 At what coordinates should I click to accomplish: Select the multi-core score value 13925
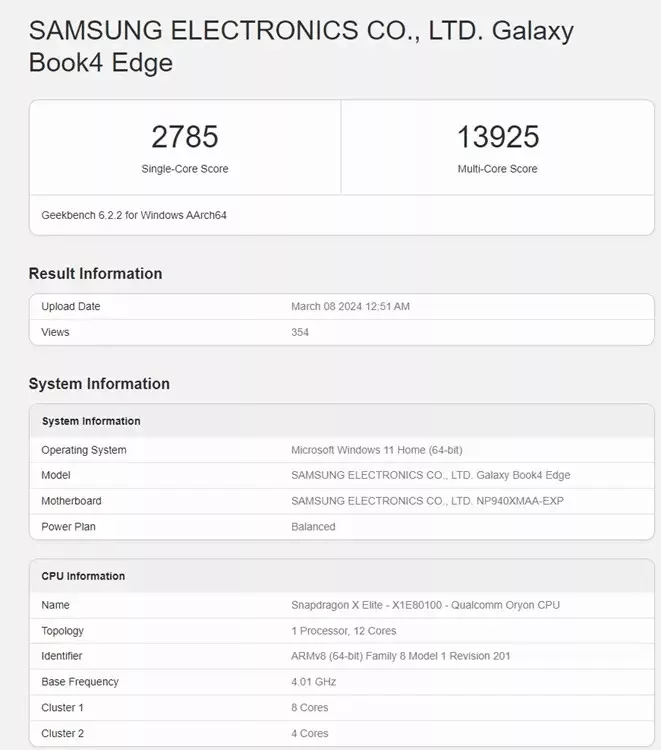click(498, 137)
